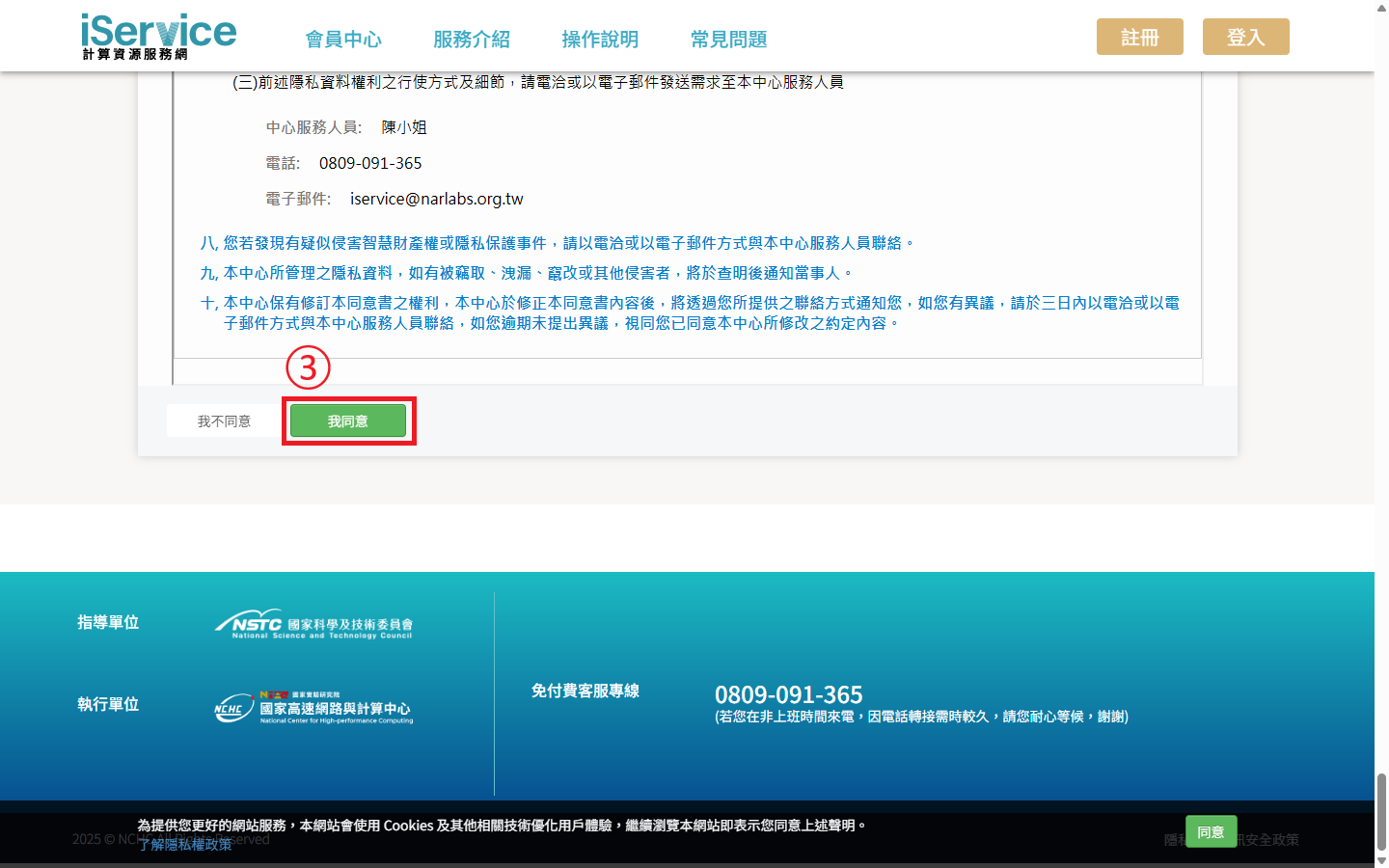This screenshot has width=1389, height=868.
Task: Accept cookies with the 同意 button
Action: tap(1211, 832)
